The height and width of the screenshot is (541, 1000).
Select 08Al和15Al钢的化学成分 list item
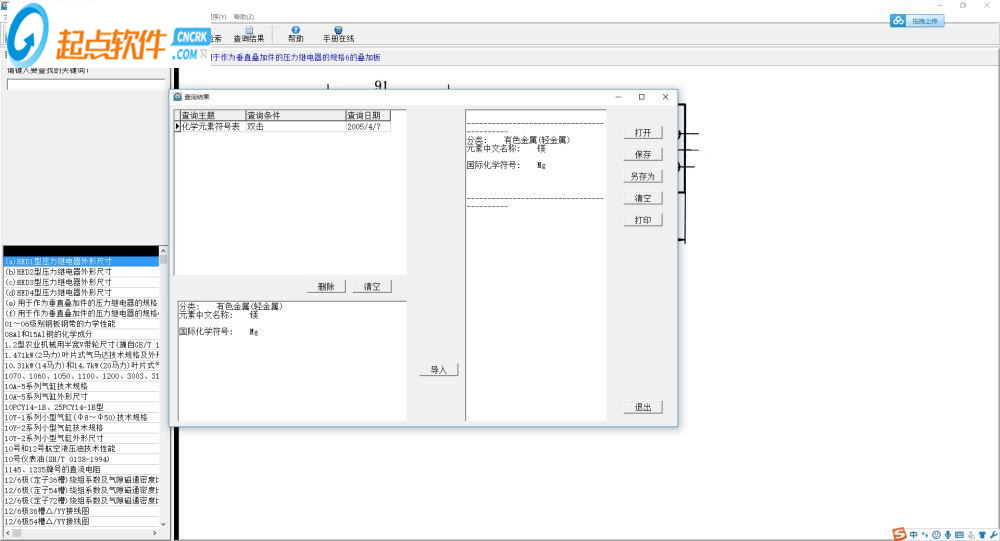coord(81,334)
